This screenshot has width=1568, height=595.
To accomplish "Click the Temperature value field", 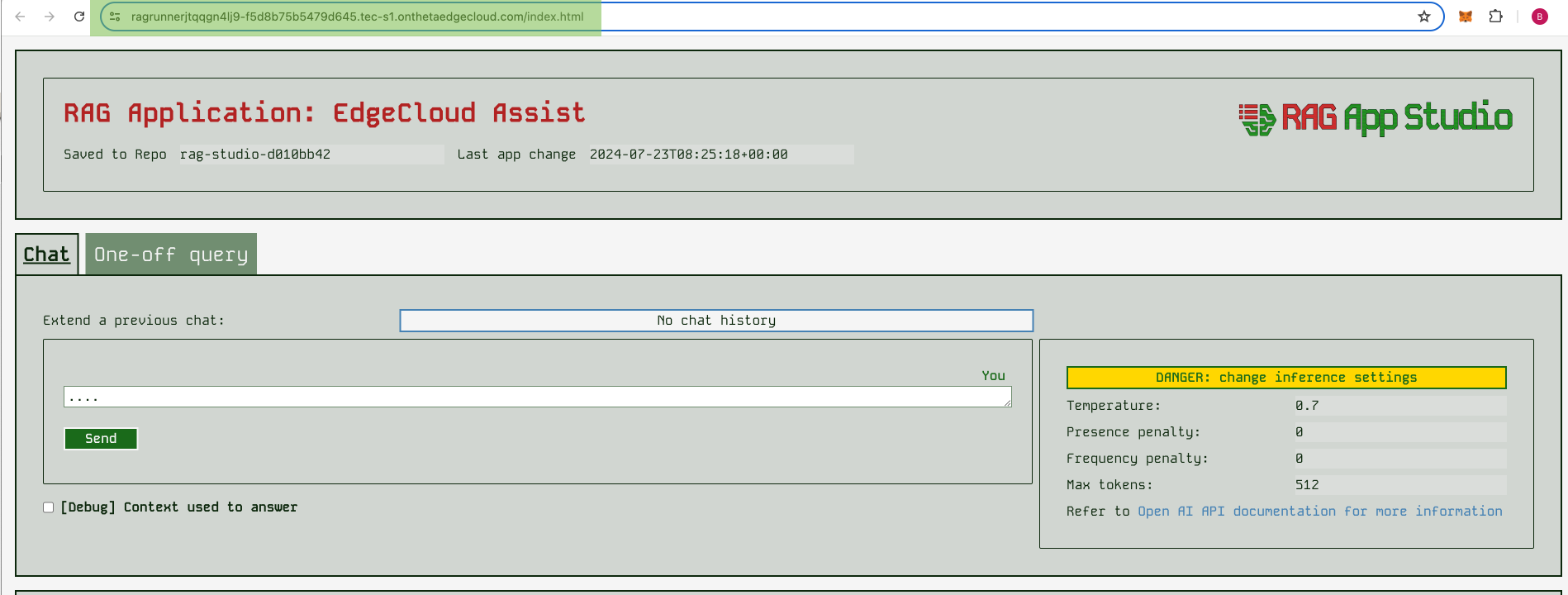I will click(1398, 406).
